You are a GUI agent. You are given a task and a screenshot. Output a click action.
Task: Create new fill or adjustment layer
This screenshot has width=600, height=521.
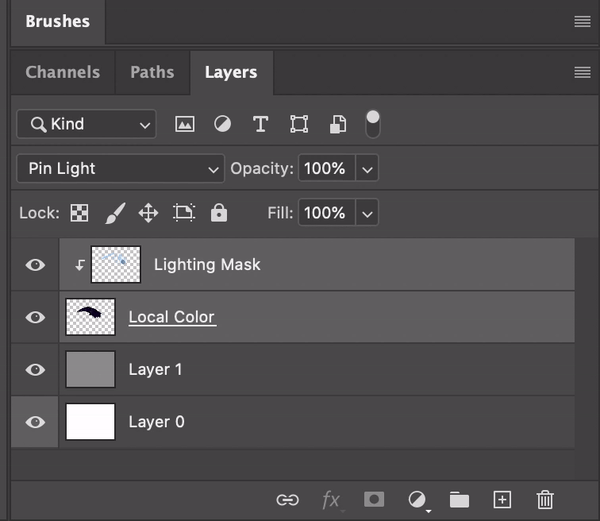pos(418,500)
